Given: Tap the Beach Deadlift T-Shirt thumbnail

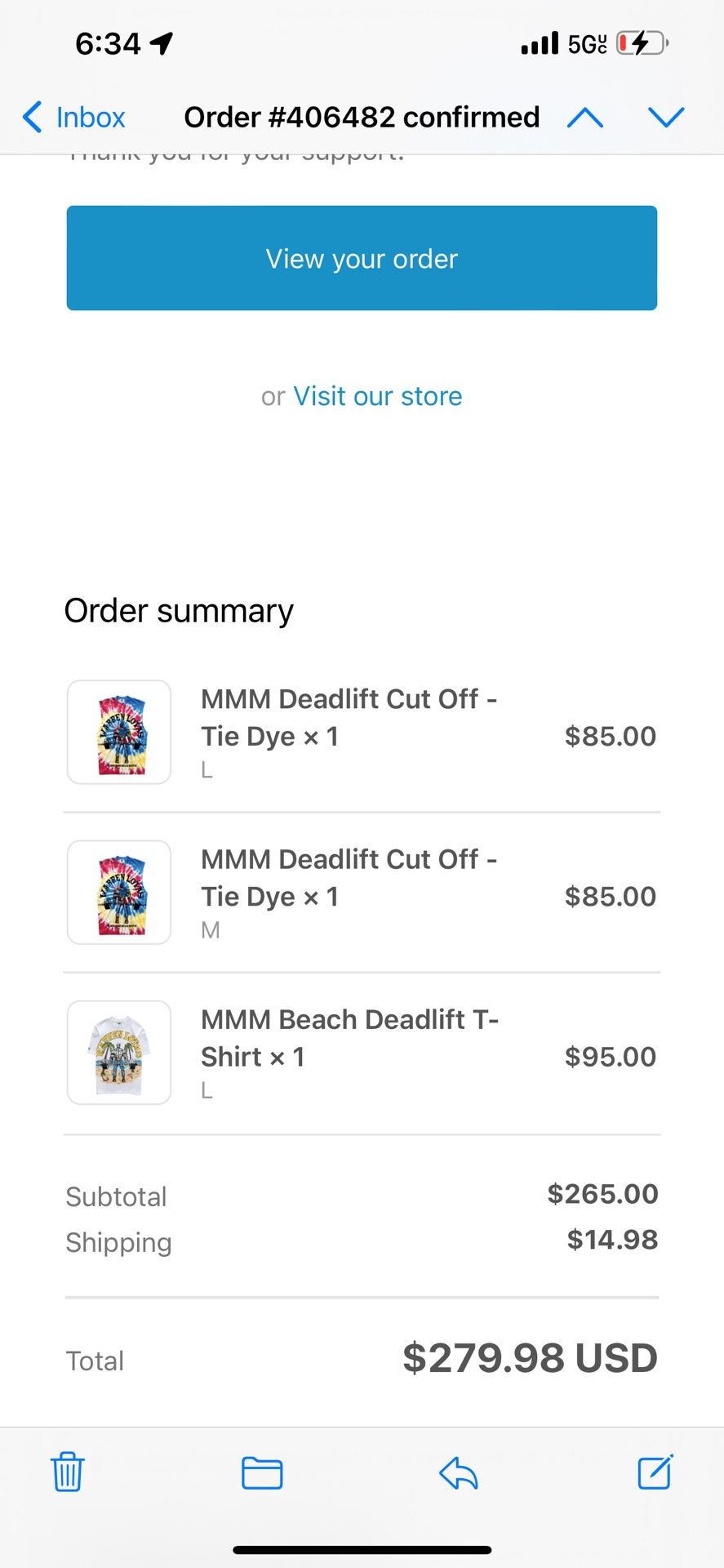Looking at the screenshot, I should point(119,1053).
